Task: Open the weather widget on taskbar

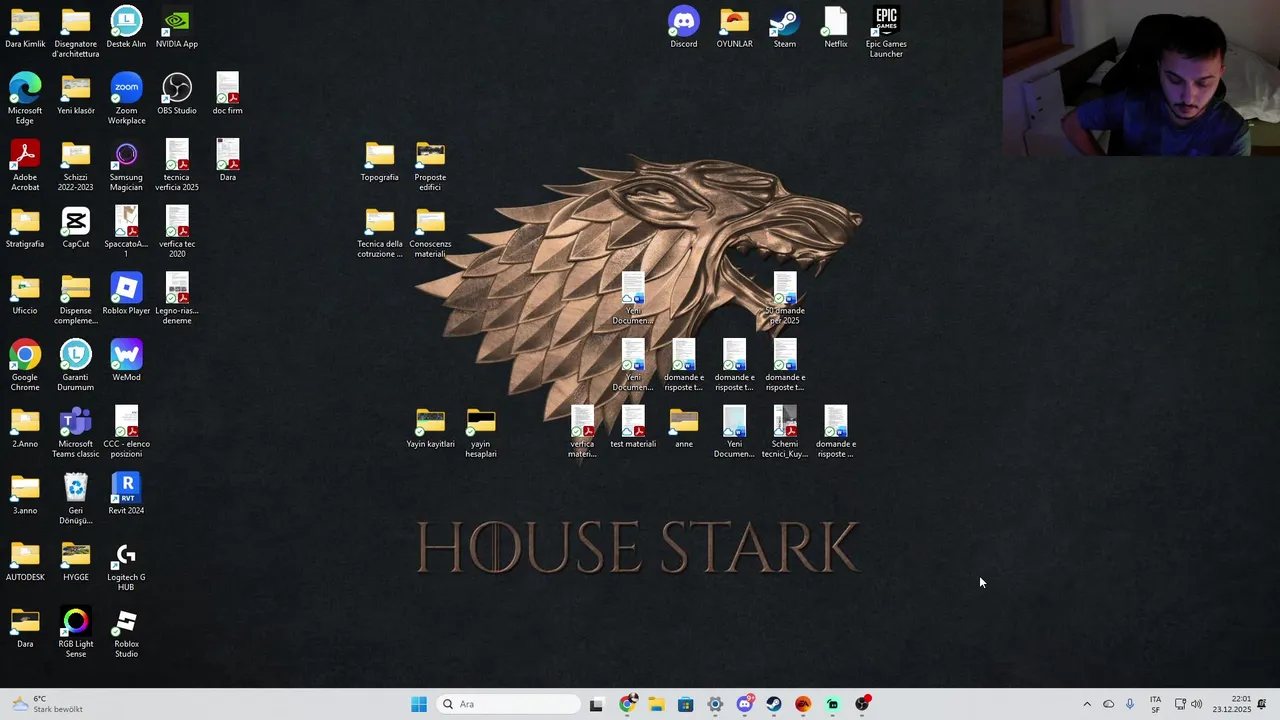Action: tap(47, 704)
